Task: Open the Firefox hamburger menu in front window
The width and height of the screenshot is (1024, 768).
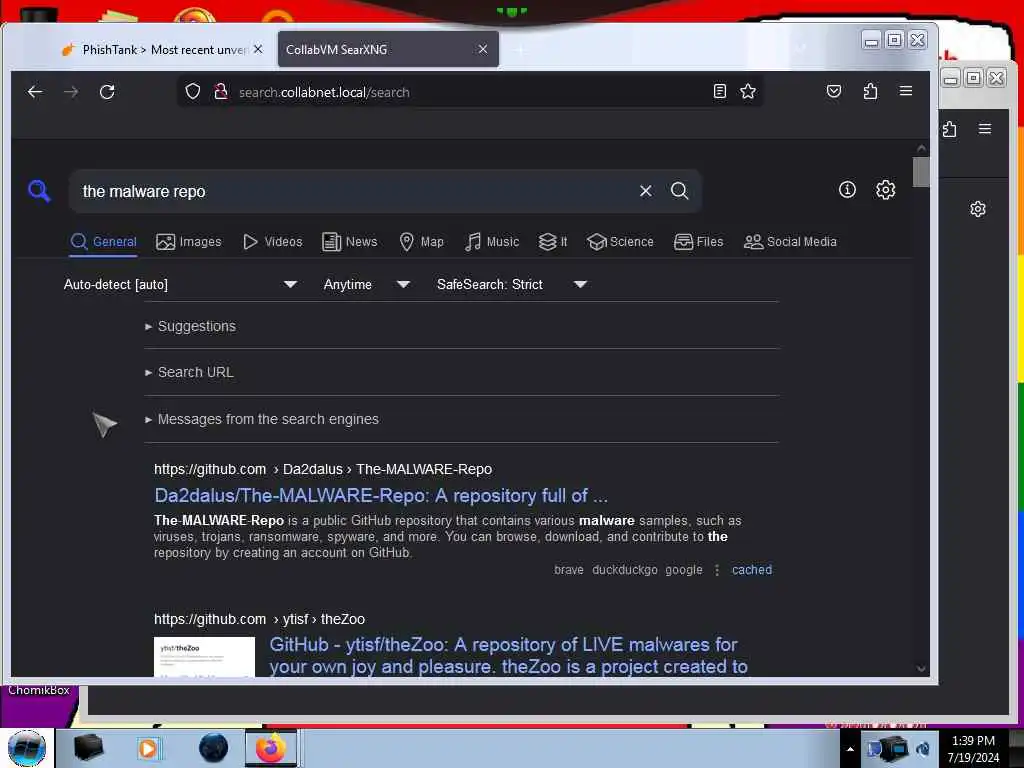Action: [906, 91]
